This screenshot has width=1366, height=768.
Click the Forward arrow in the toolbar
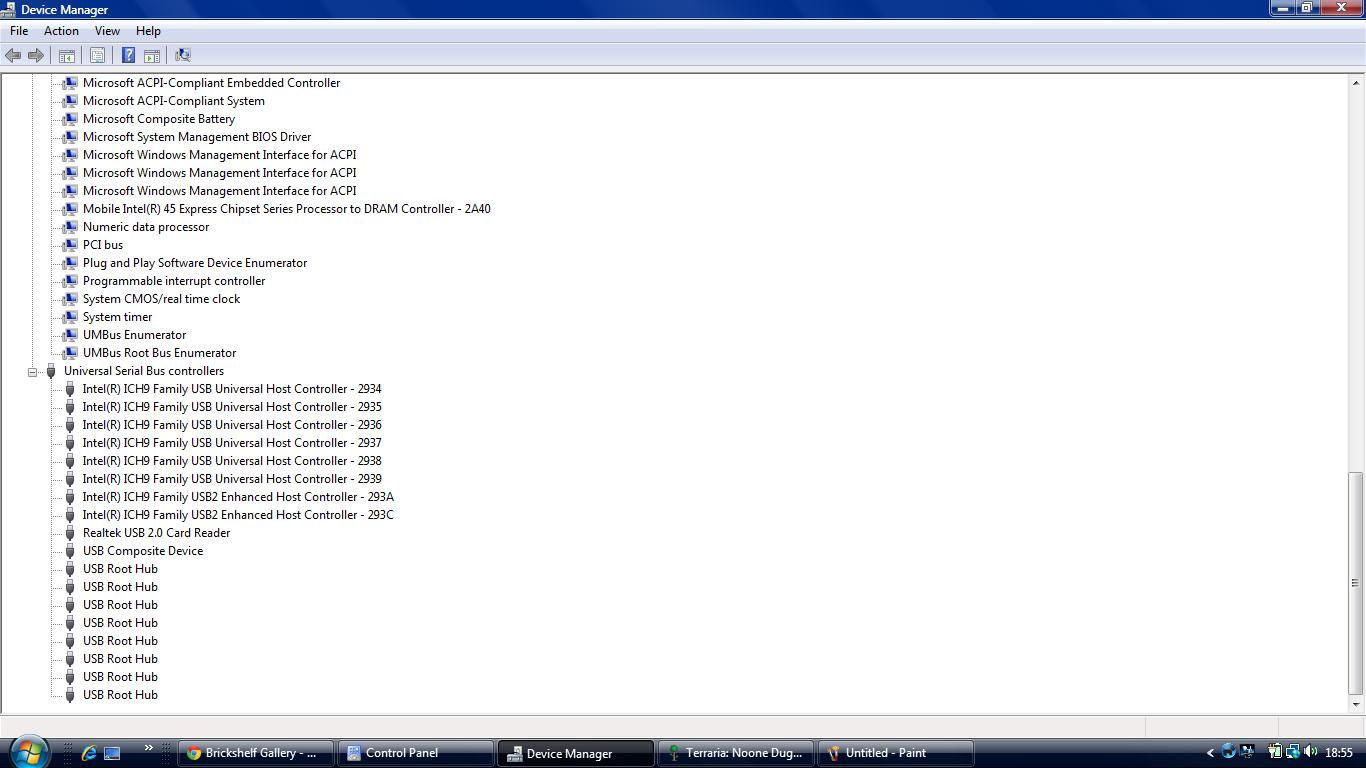tap(36, 56)
